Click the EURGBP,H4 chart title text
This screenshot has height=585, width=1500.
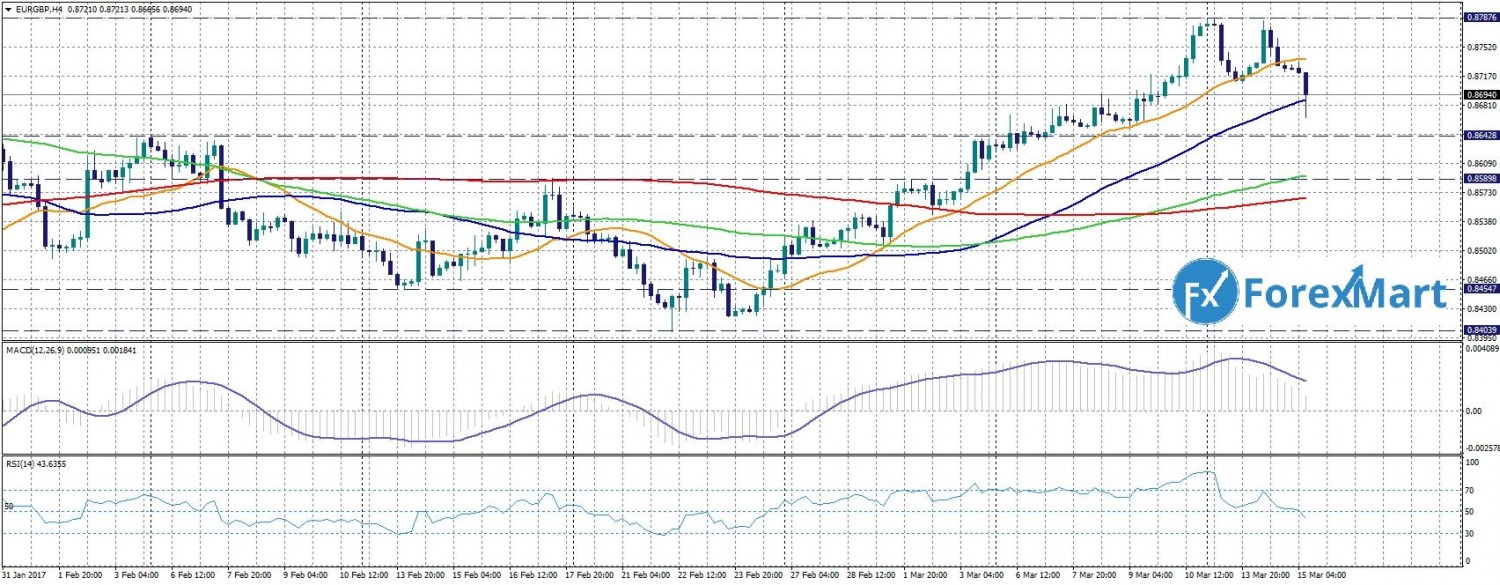coord(38,8)
